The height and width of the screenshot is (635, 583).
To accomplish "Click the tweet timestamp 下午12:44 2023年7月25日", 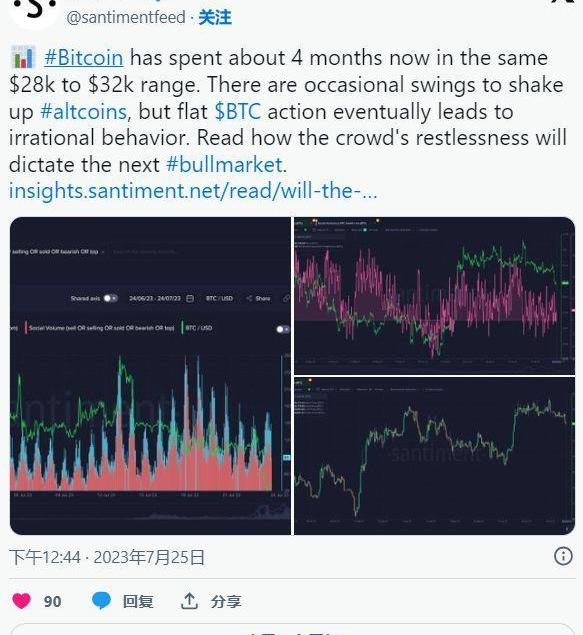I will pos(107,557).
